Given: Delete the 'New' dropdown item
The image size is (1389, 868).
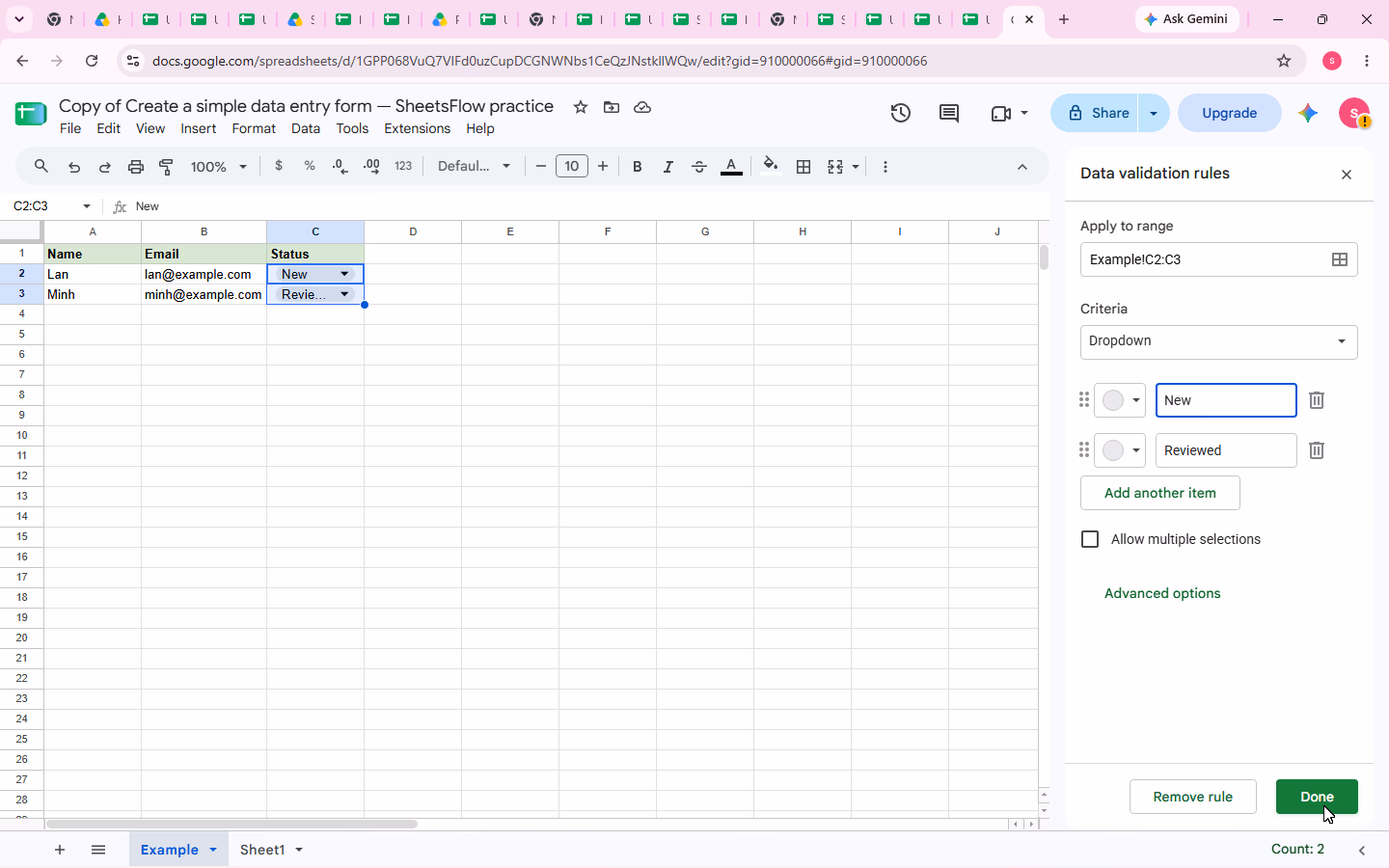Looking at the screenshot, I should [1317, 400].
